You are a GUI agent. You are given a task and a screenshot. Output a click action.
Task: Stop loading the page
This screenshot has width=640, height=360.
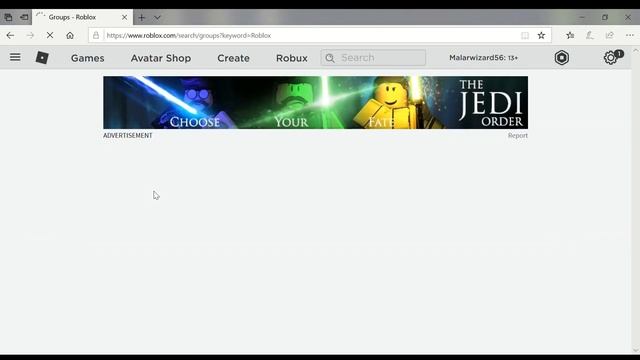point(50,36)
